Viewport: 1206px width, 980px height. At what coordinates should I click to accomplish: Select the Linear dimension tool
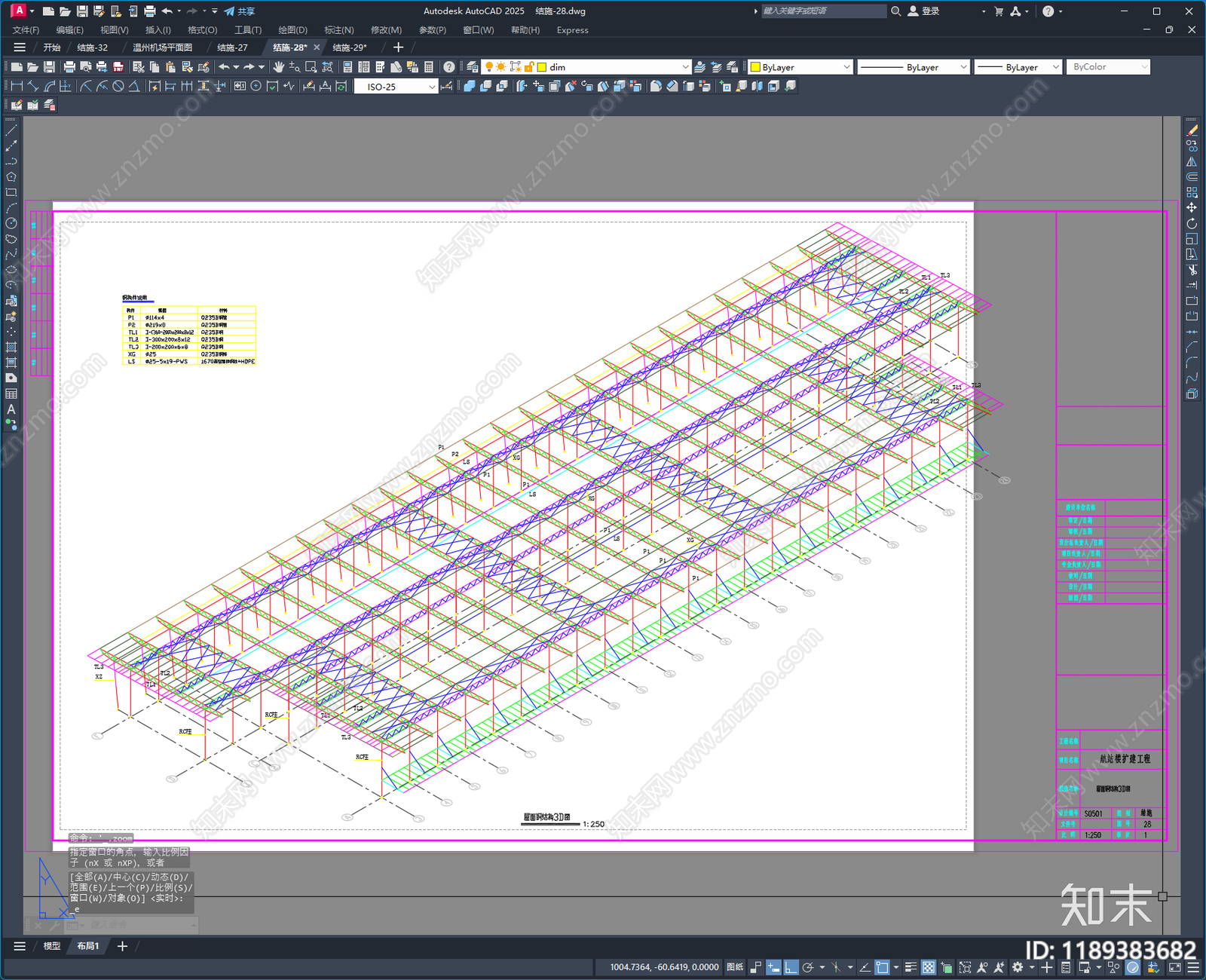click(x=17, y=87)
